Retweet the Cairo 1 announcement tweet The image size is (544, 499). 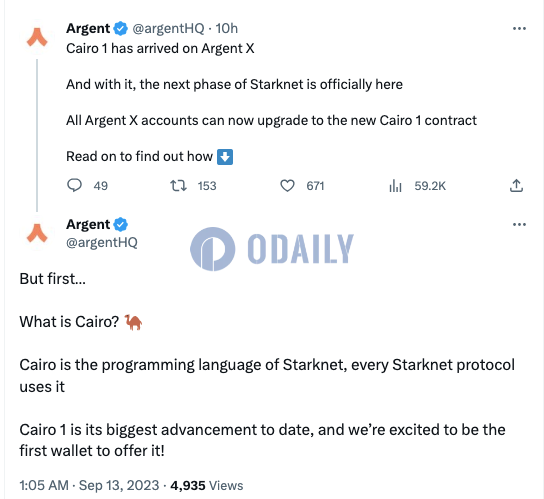click(x=178, y=186)
